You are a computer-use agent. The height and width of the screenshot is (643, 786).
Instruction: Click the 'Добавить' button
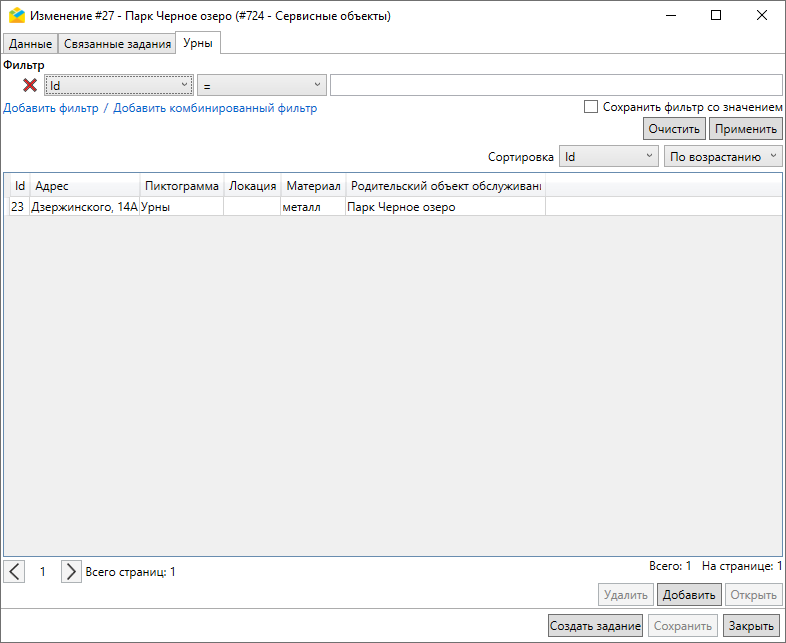(x=688, y=595)
